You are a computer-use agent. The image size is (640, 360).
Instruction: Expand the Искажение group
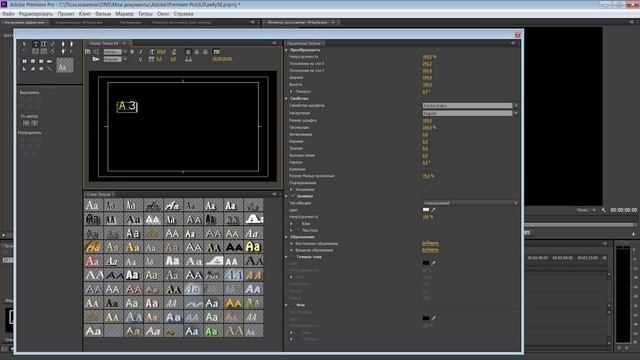coord(291,189)
